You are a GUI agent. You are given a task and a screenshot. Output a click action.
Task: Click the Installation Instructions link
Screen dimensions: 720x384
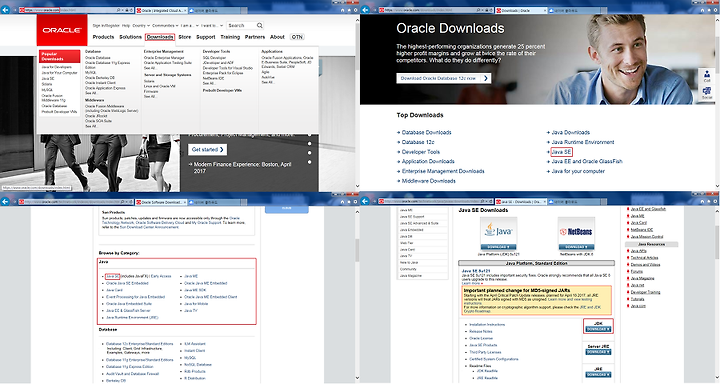coord(487,324)
